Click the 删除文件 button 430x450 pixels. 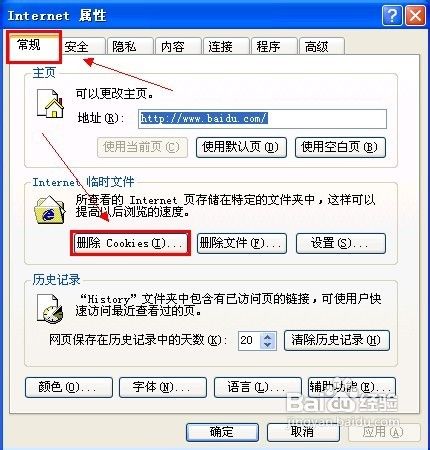pos(242,243)
